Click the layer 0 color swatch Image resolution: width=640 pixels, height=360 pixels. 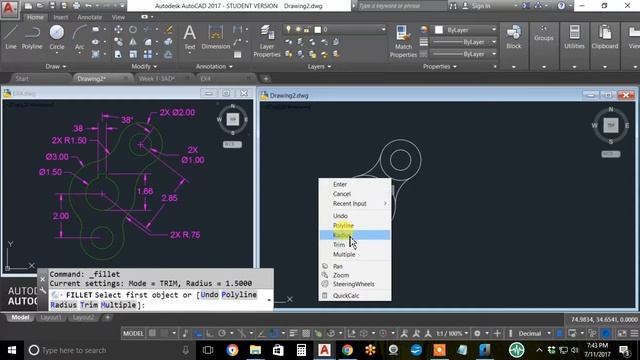coord(318,29)
